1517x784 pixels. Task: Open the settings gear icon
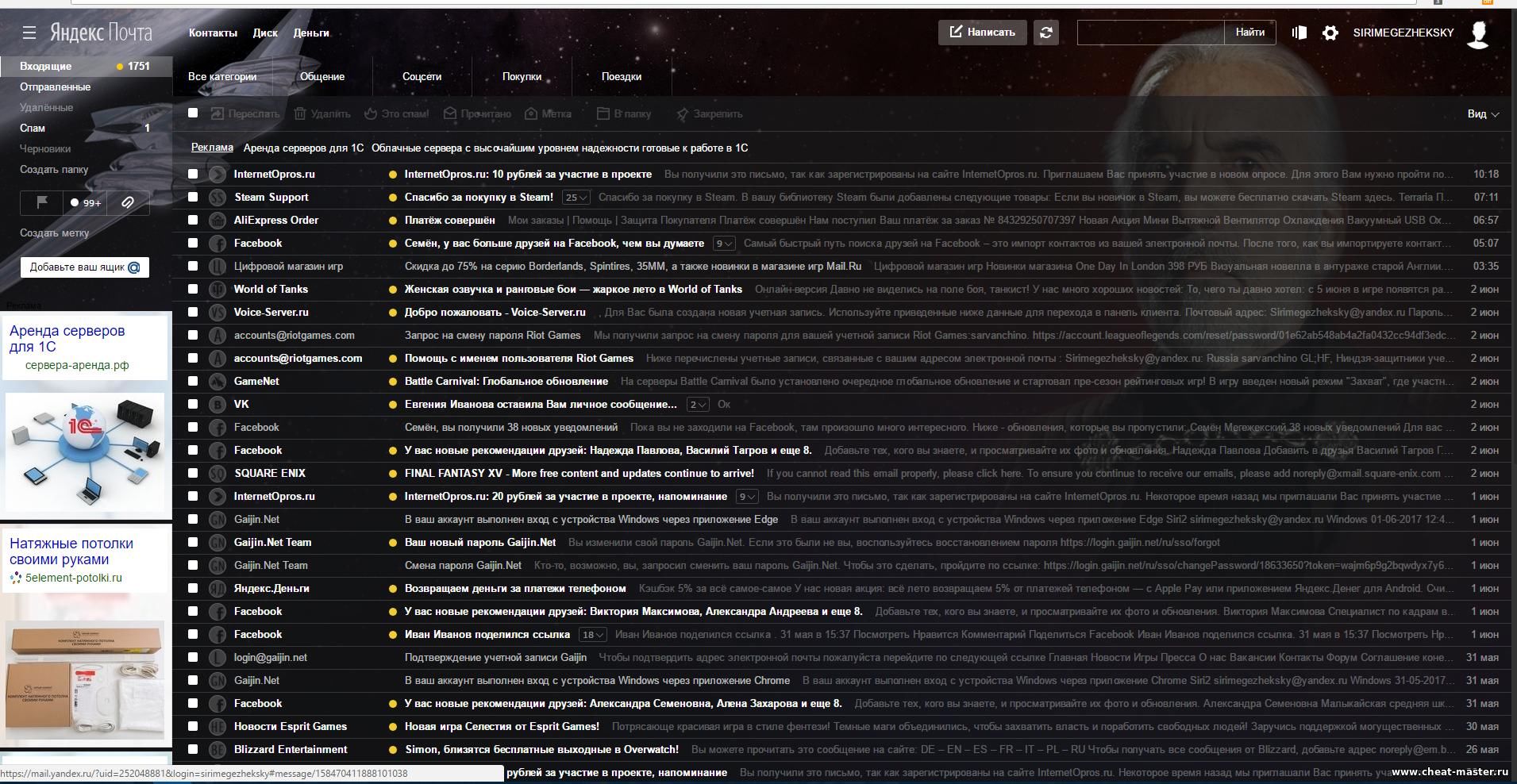(1330, 33)
